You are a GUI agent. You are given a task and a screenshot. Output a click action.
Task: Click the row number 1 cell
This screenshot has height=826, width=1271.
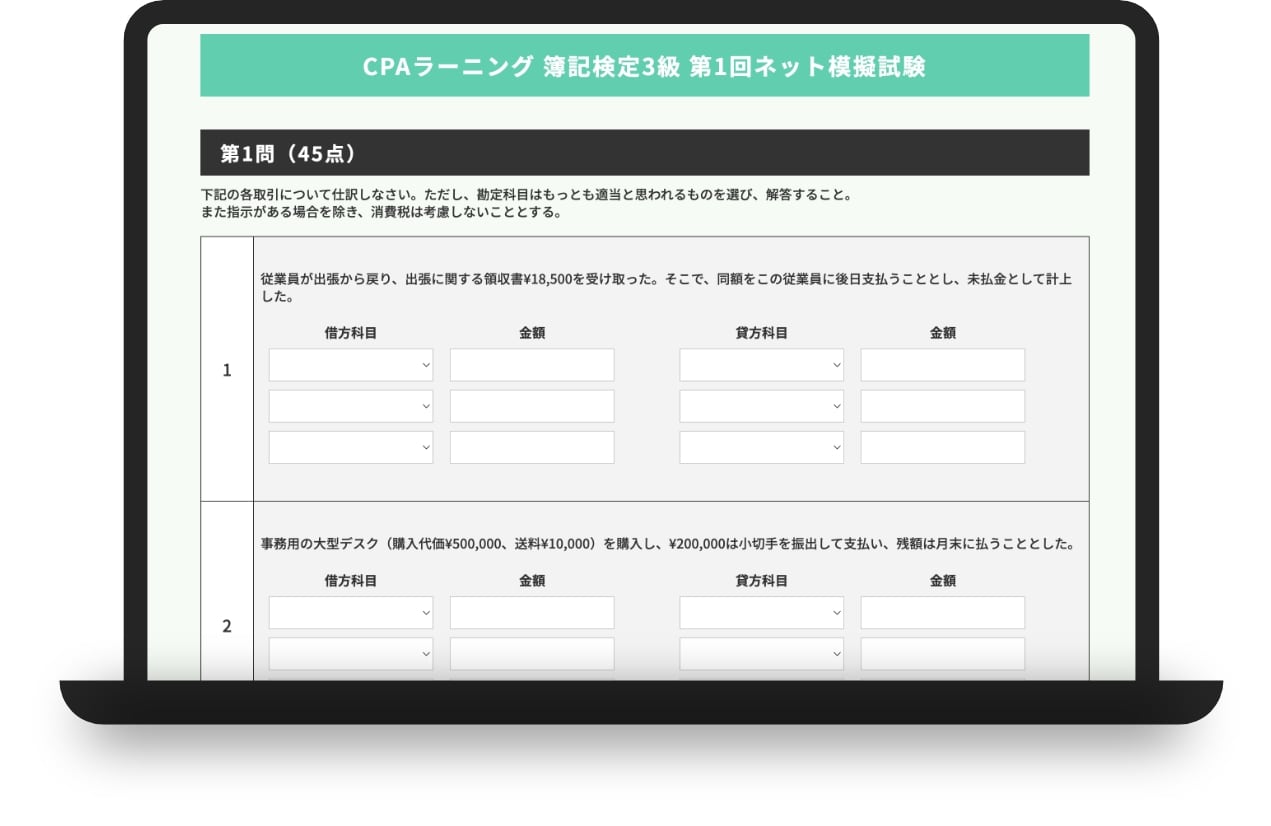226,368
